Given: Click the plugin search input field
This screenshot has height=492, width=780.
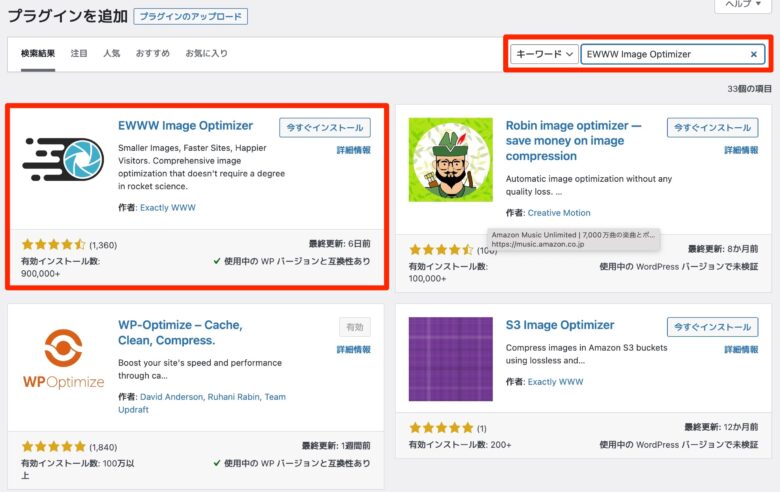Looking at the screenshot, I should coord(673,54).
